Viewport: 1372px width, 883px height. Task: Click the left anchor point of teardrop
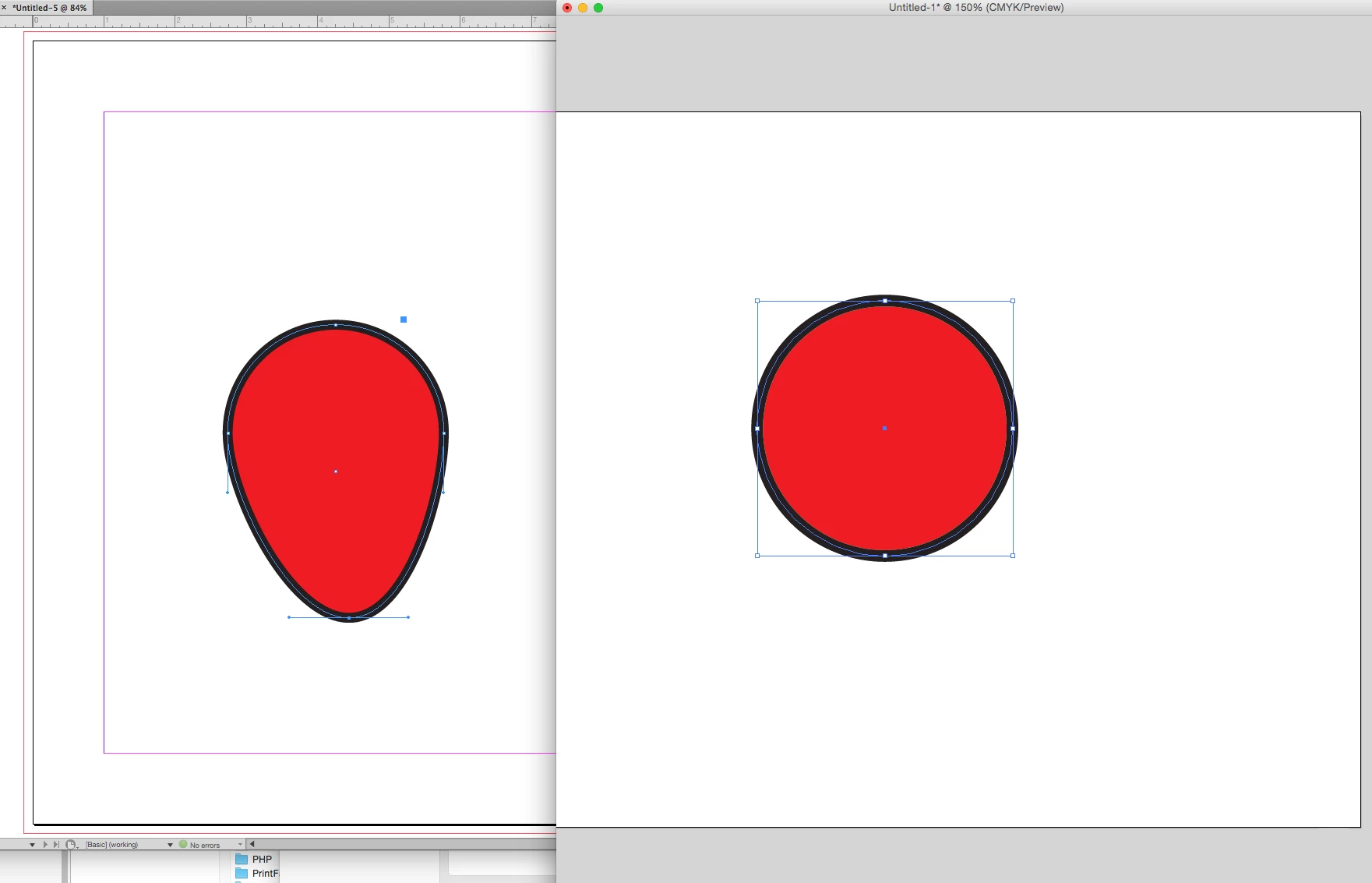point(228,433)
